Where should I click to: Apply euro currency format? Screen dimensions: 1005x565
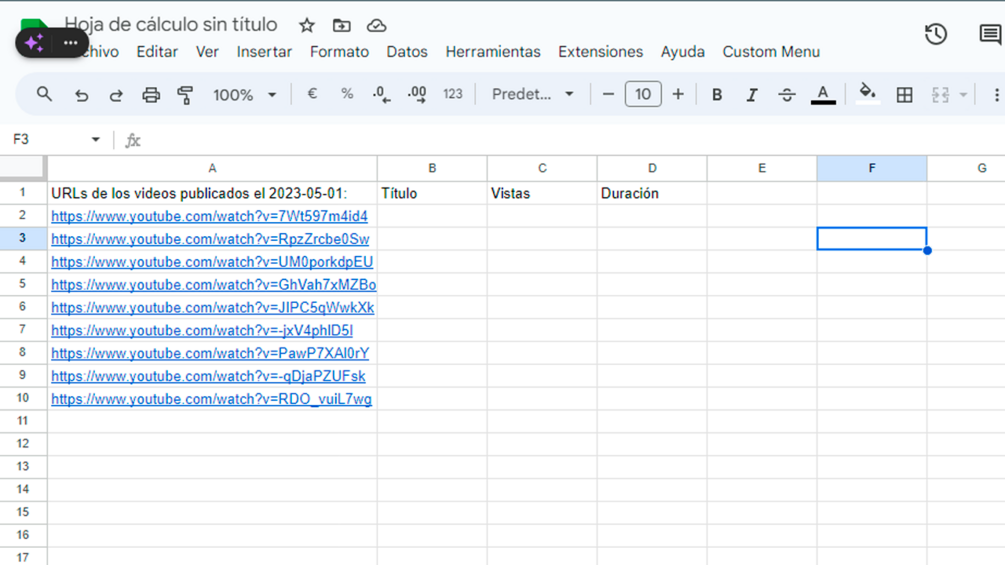[312, 94]
